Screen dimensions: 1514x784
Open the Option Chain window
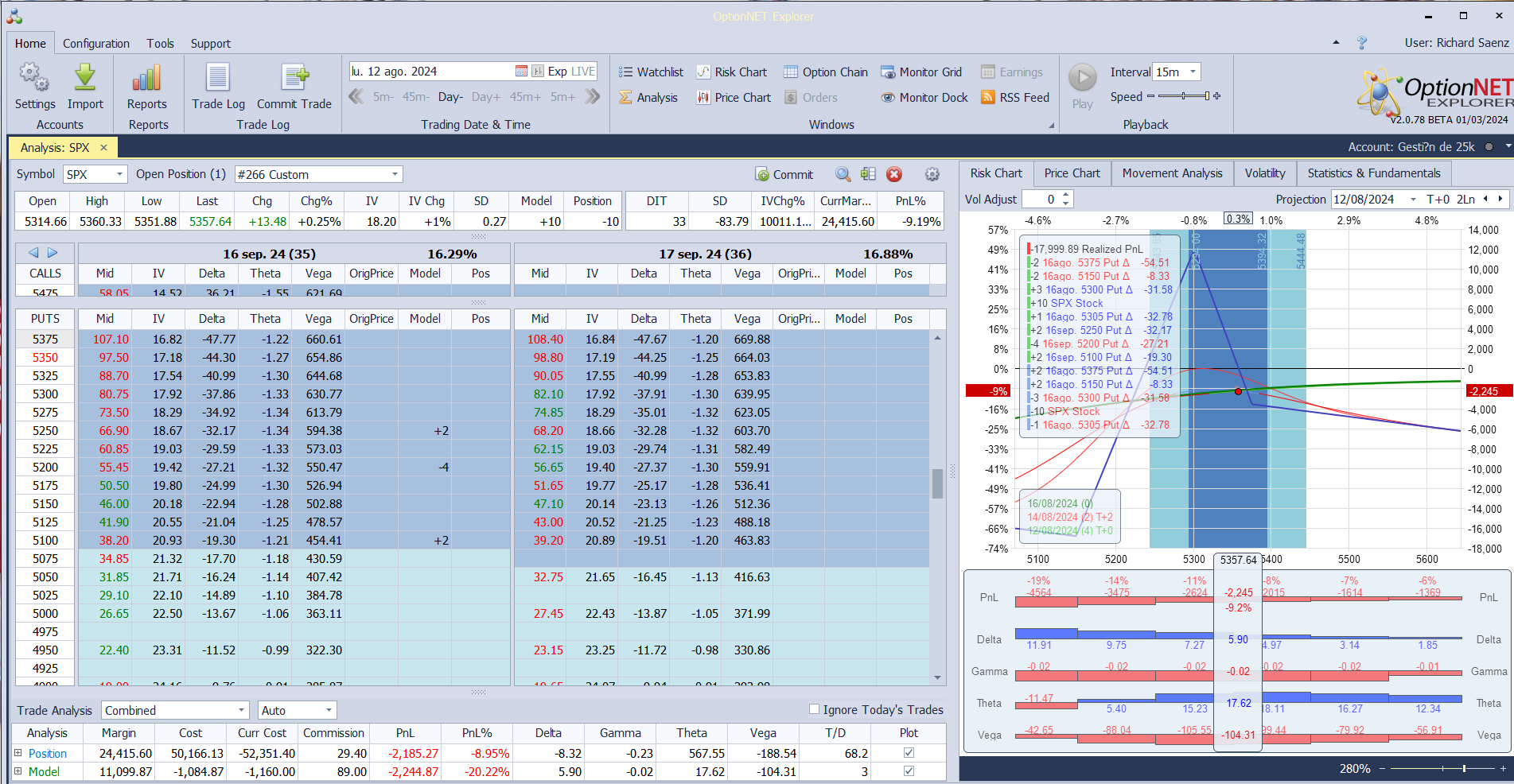point(825,72)
